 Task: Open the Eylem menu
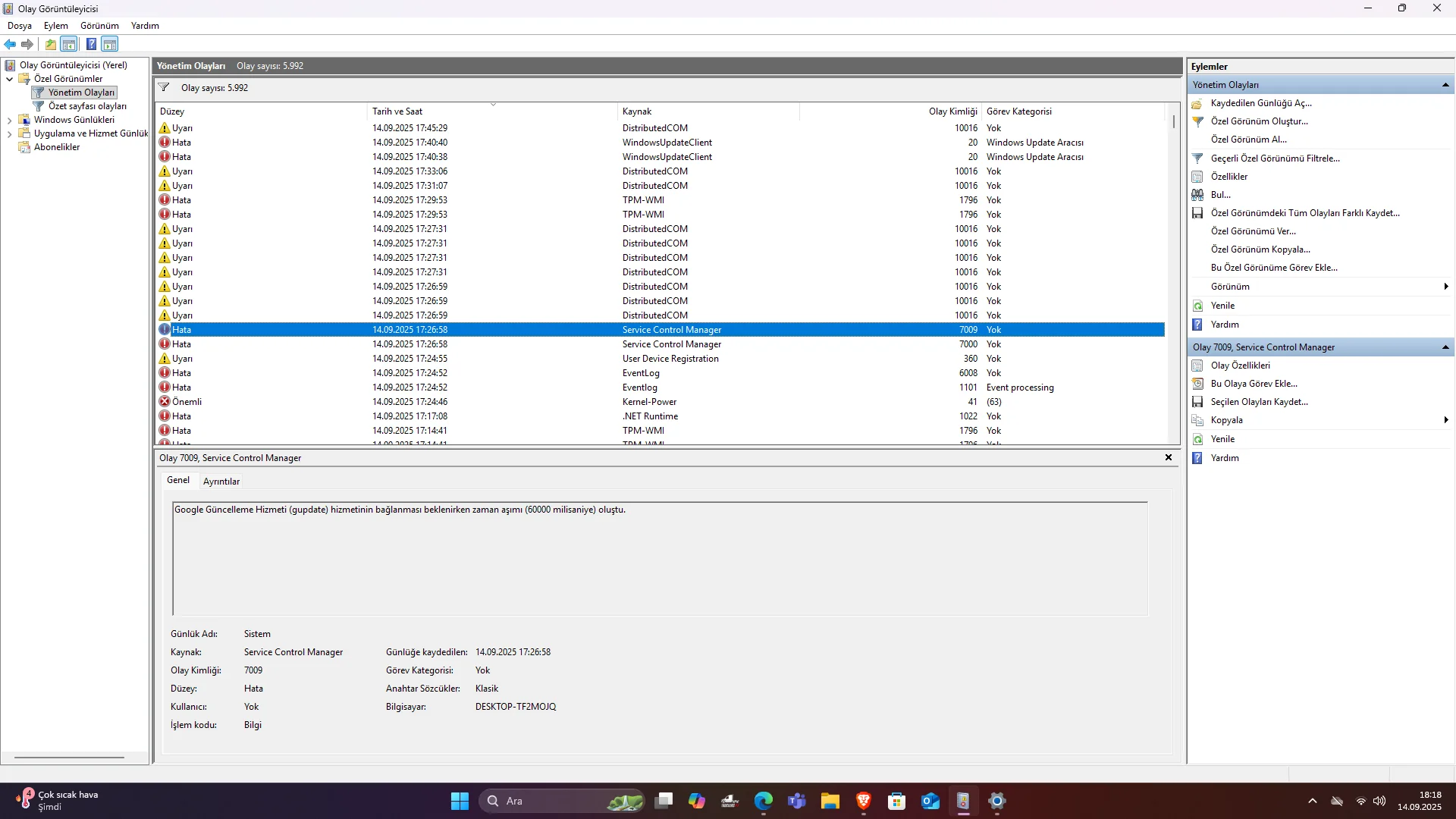click(55, 25)
